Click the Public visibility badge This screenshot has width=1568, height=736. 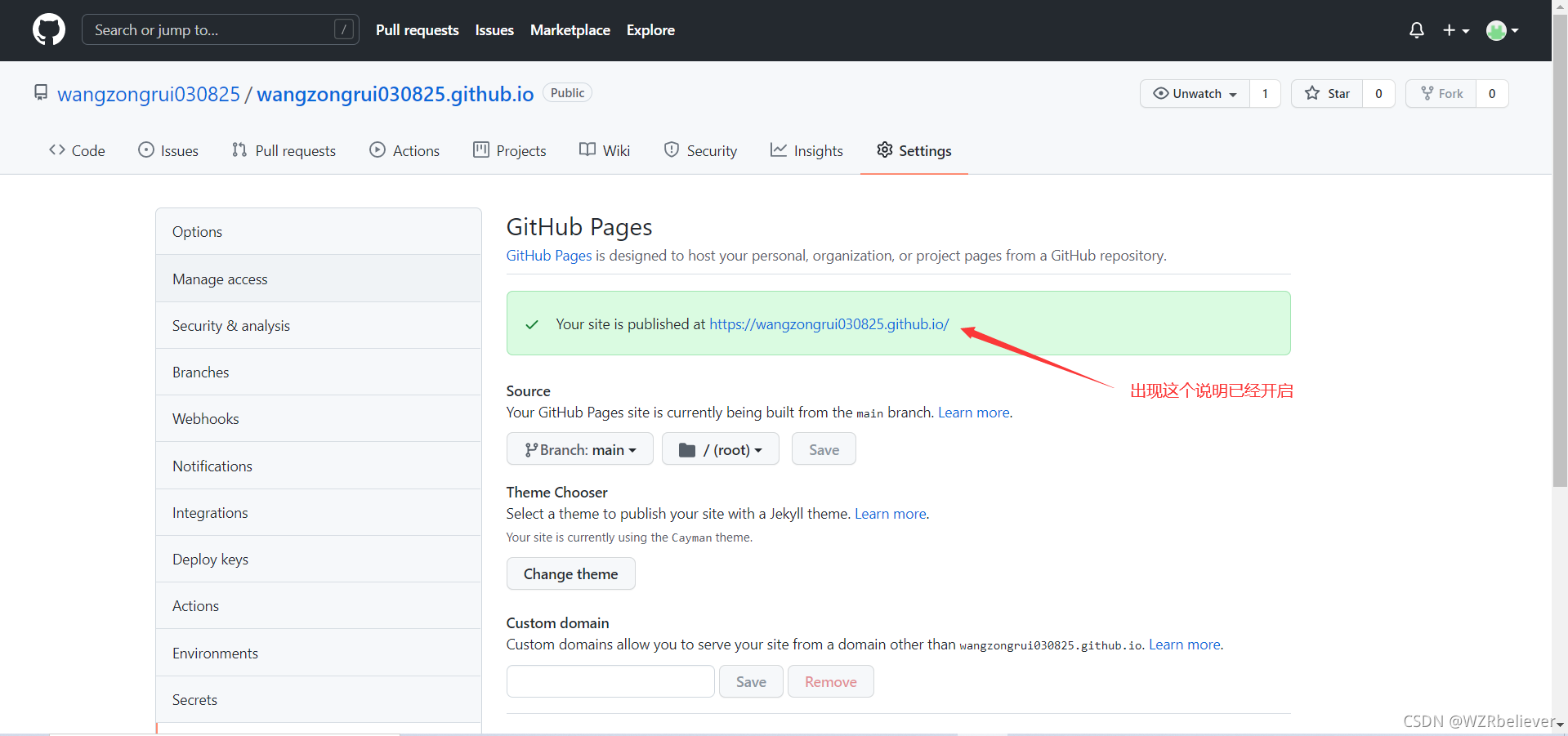click(x=567, y=93)
